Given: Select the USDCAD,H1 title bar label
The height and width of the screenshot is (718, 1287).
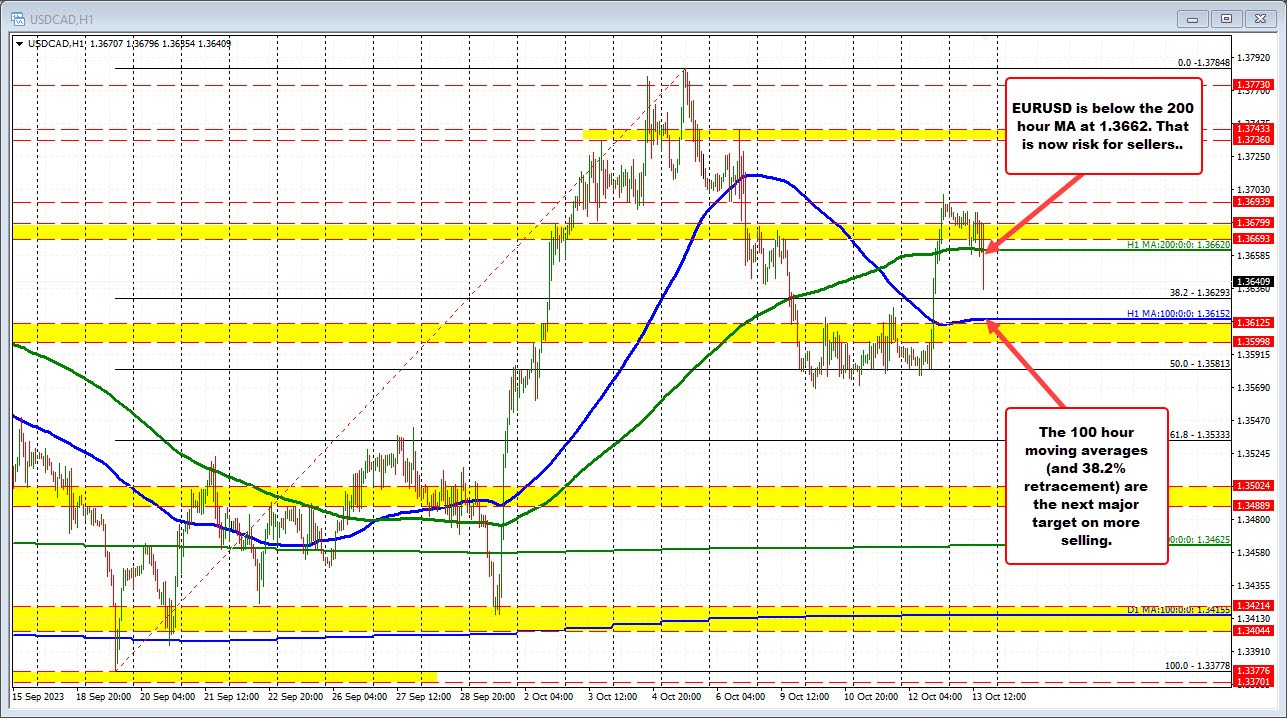Looking at the screenshot, I should [60, 18].
